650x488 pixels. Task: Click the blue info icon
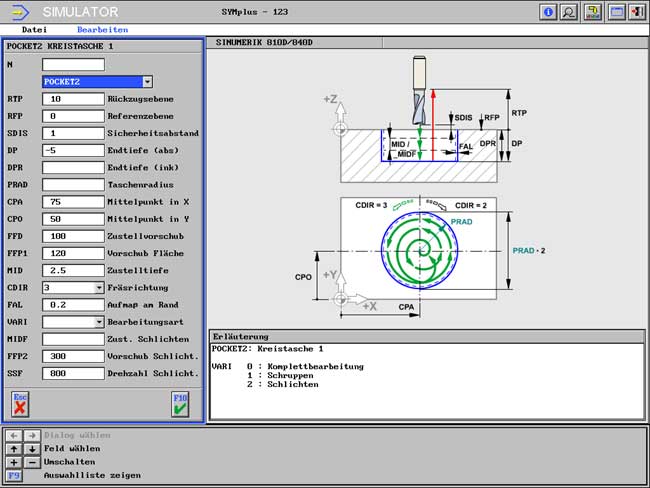pos(548,12)
